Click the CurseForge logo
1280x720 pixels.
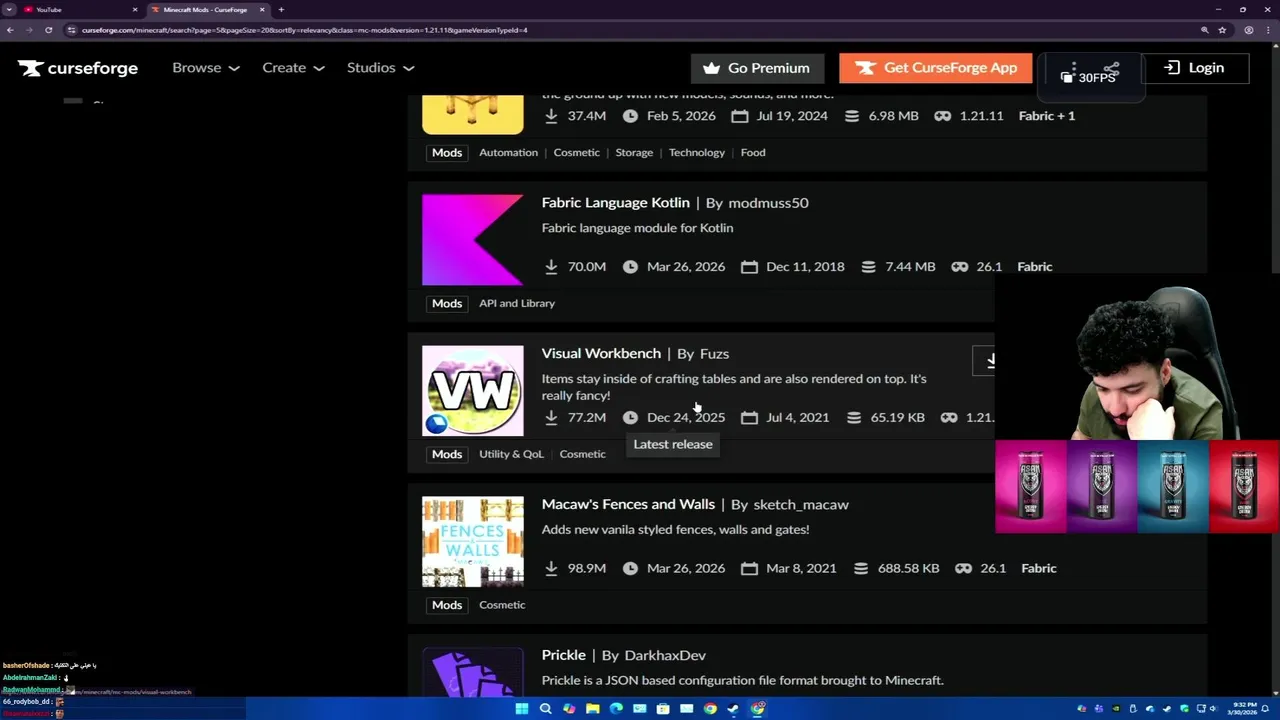[x=78, y=68]
